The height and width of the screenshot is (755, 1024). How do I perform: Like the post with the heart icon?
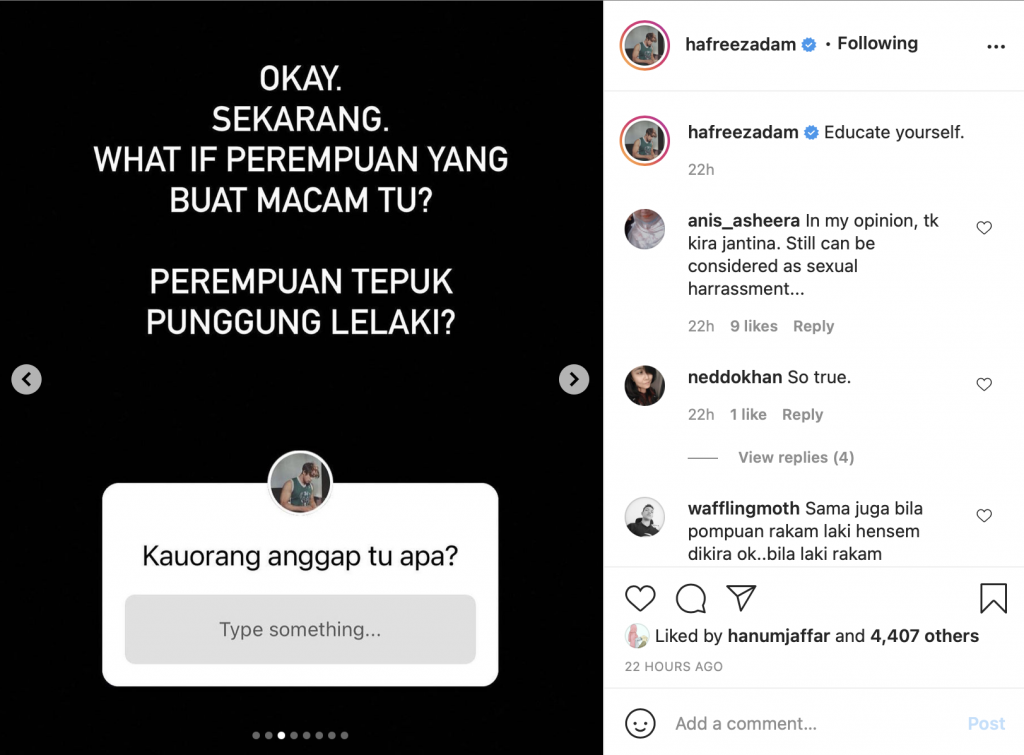pyautogui.click(x=640, y=598)
